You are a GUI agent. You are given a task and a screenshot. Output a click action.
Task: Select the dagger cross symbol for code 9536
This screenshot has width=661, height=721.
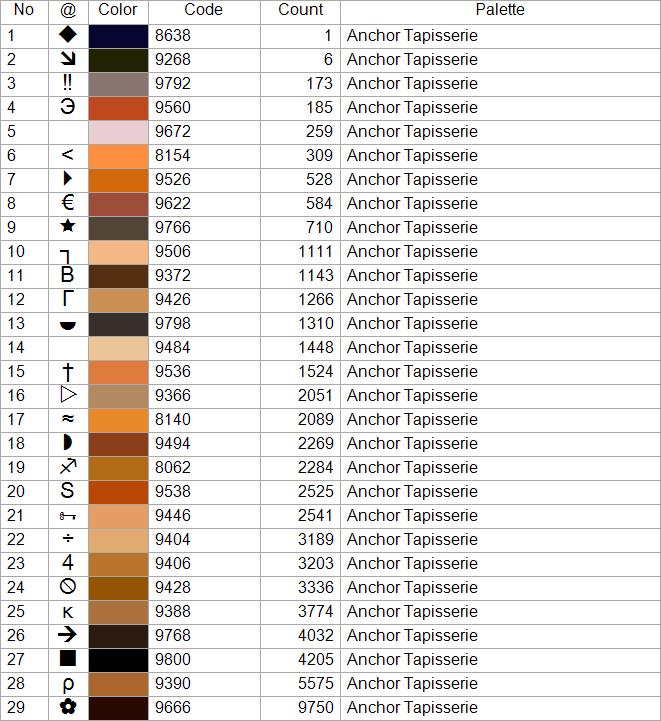coord(68,372)
